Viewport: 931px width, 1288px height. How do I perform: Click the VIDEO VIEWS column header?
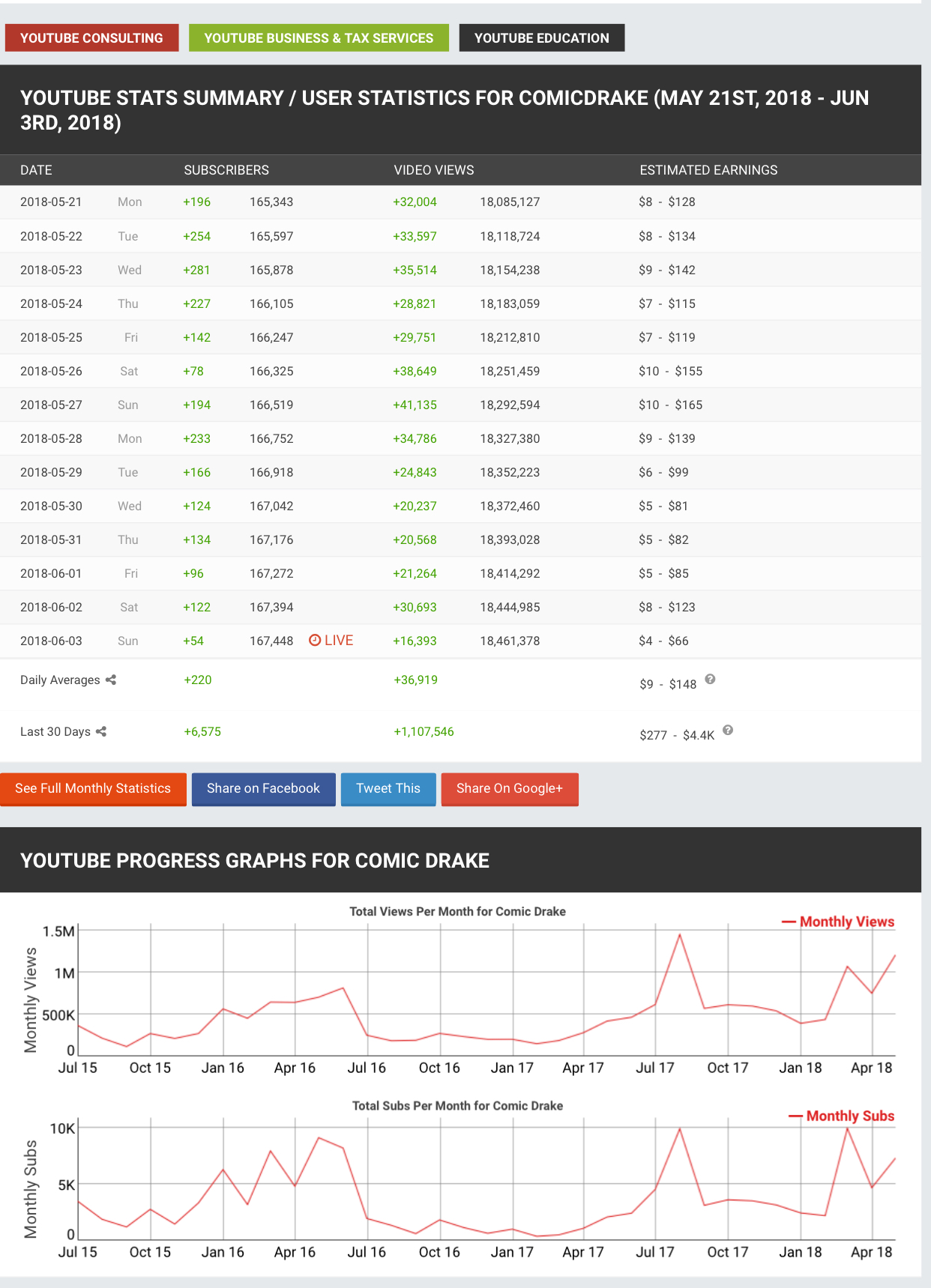pos(434,170)
